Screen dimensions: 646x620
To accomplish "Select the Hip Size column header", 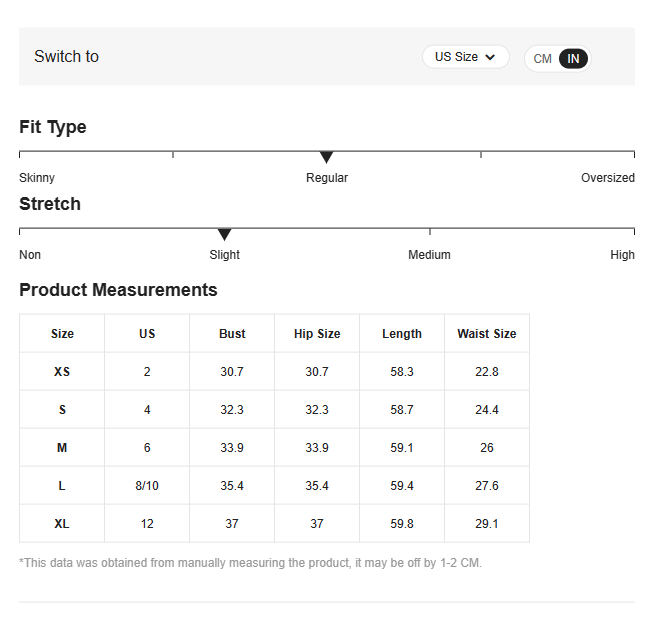I will pyautogui.click(x=317, y=333).
